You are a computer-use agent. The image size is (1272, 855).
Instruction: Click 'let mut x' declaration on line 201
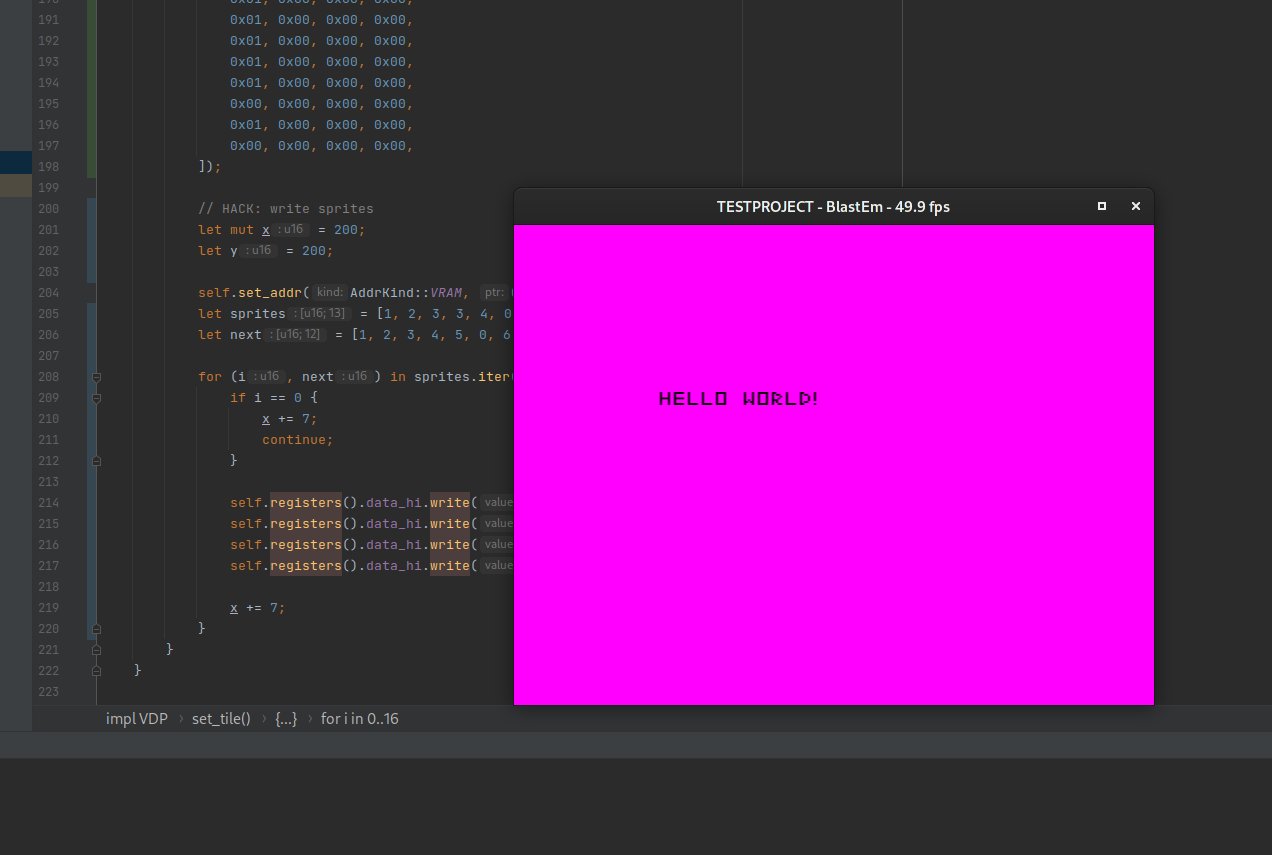tap(234, 230)
